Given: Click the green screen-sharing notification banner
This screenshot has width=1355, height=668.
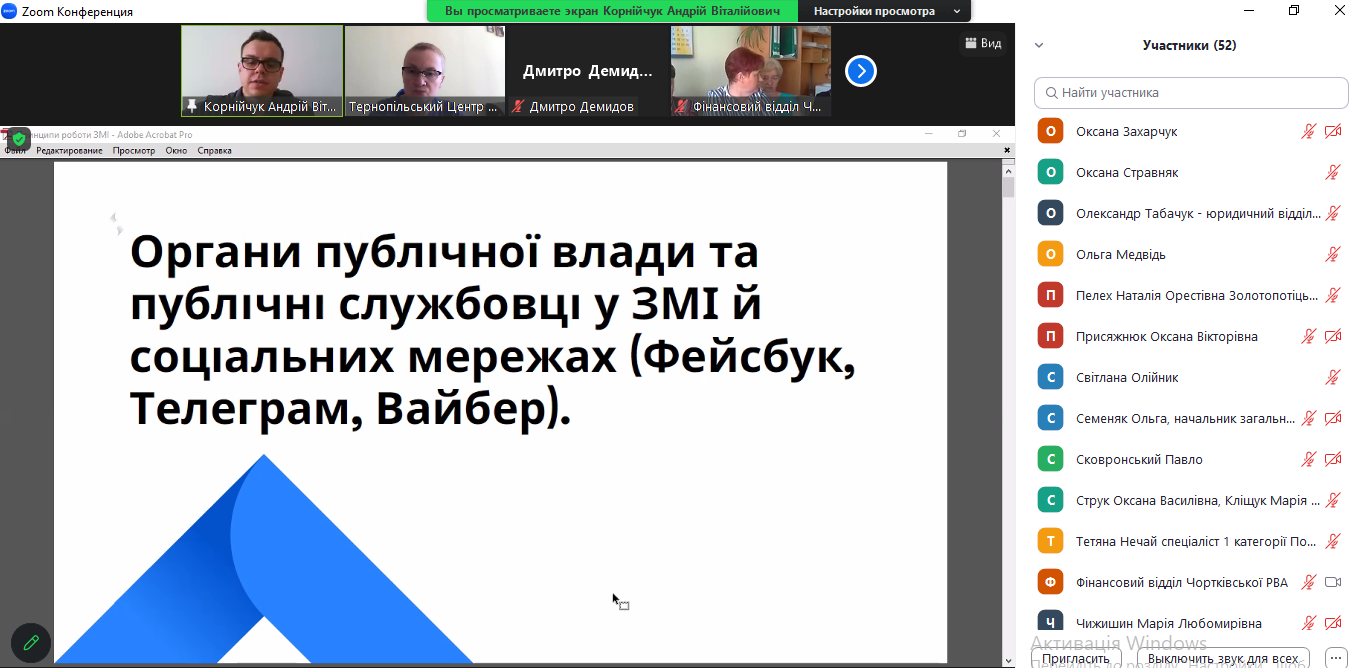Looking at the screenshot, I should coord(613,11).
